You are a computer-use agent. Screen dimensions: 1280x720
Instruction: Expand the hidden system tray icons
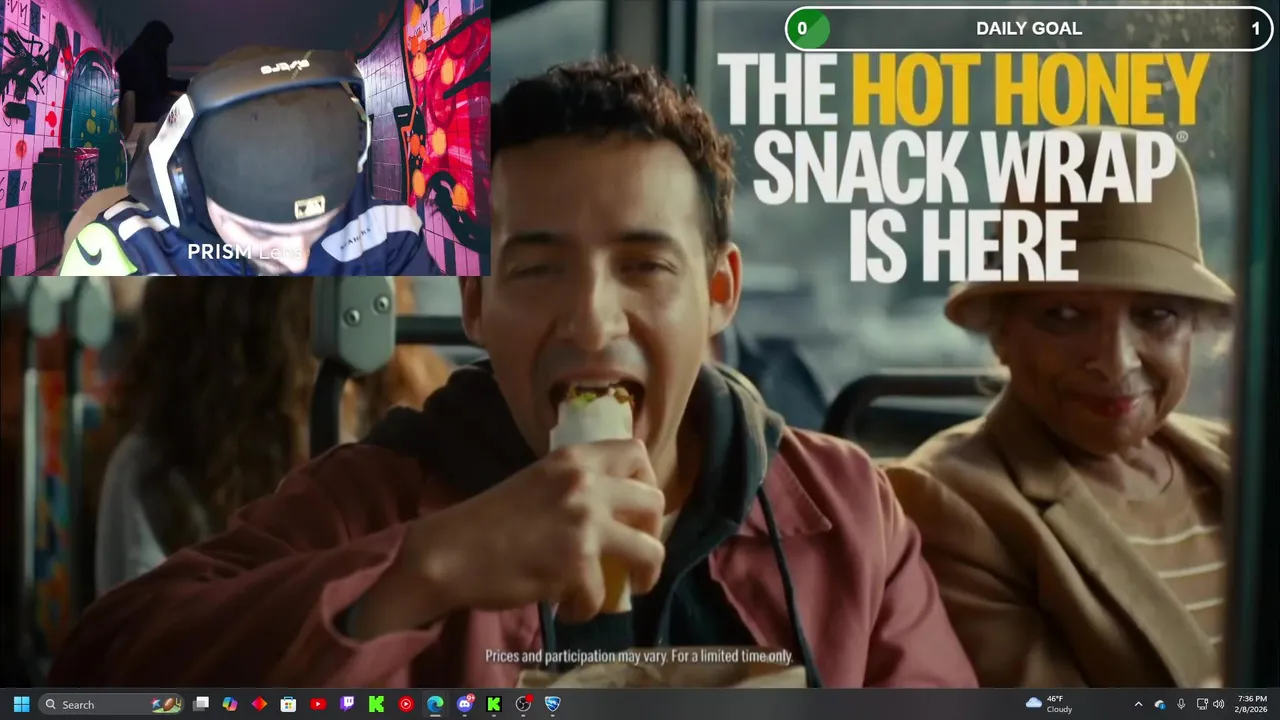point(1138,704)
